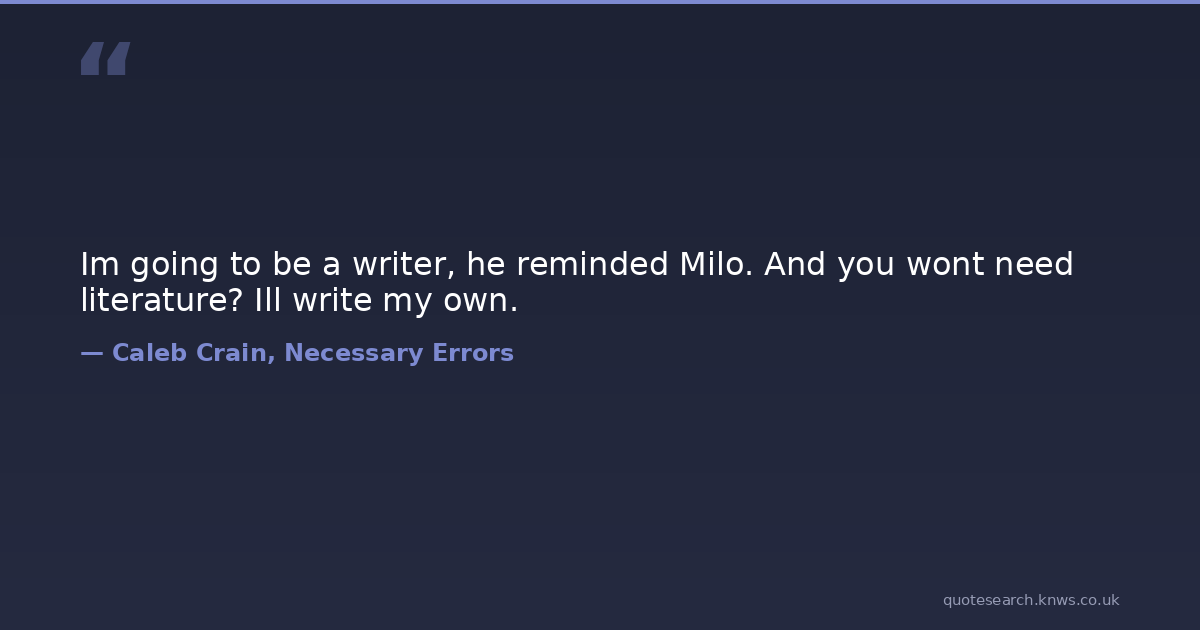Viewport: 1200px width, 630px height.
Task: Click the word "reminded" in the quote
Action: point(592,265)
